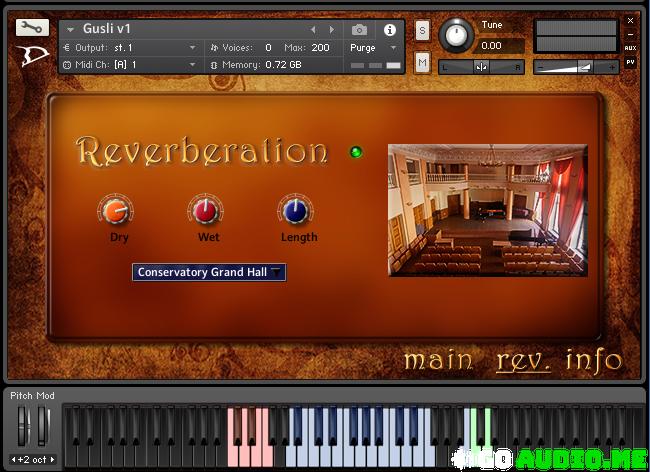
Task: Click the output volume slider
Action: pyautogui.click(x=576, y=67)
